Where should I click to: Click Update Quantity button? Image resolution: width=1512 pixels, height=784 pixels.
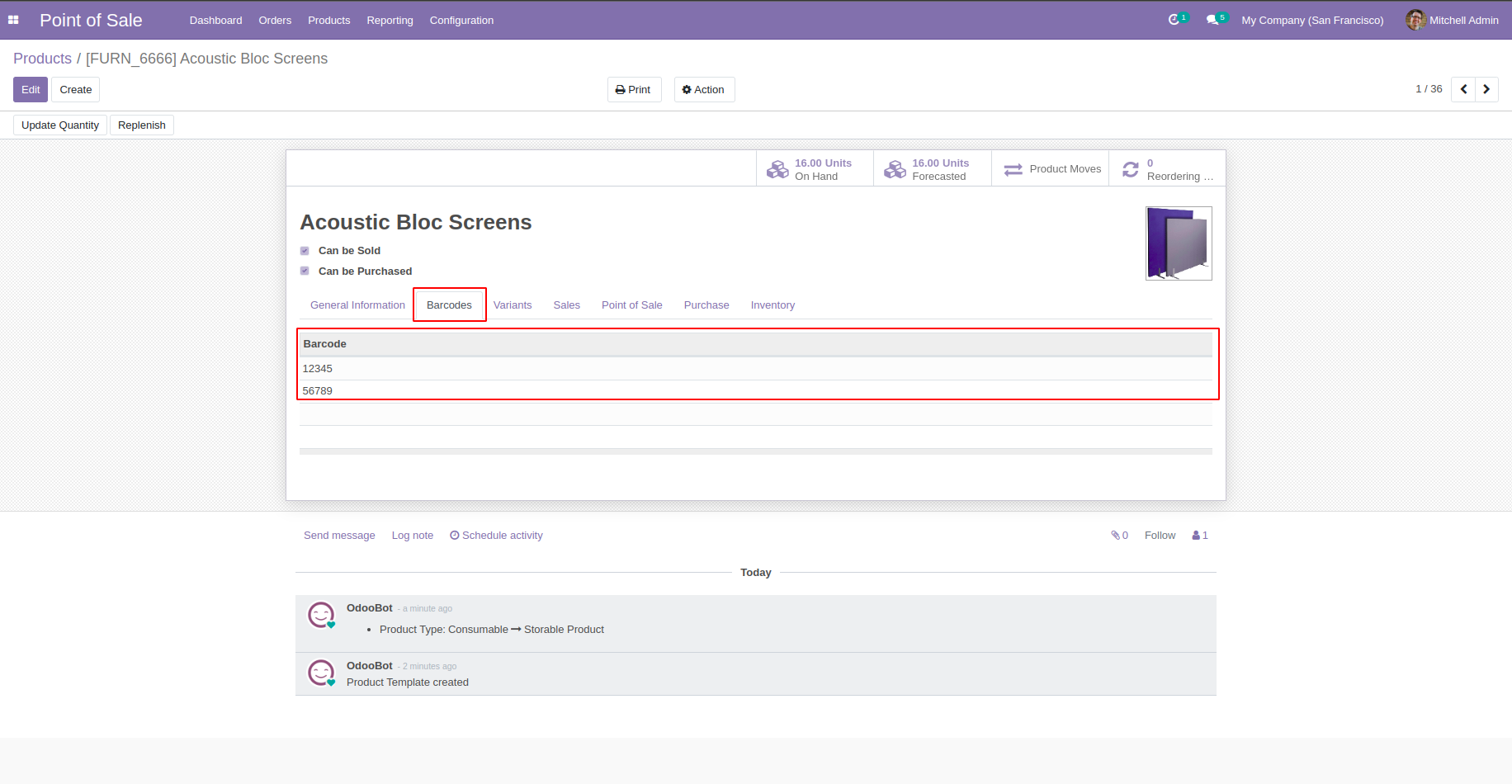click(60, 125)
